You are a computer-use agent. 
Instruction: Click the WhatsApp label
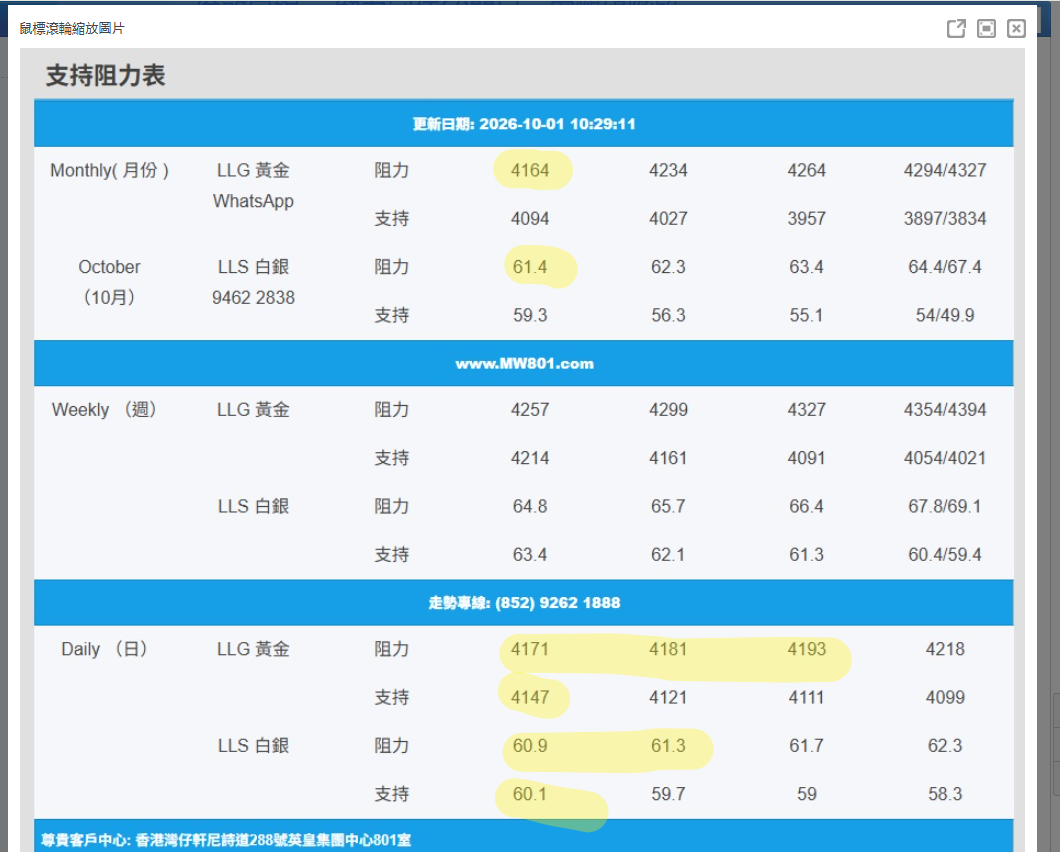click(x=254, y=201)
